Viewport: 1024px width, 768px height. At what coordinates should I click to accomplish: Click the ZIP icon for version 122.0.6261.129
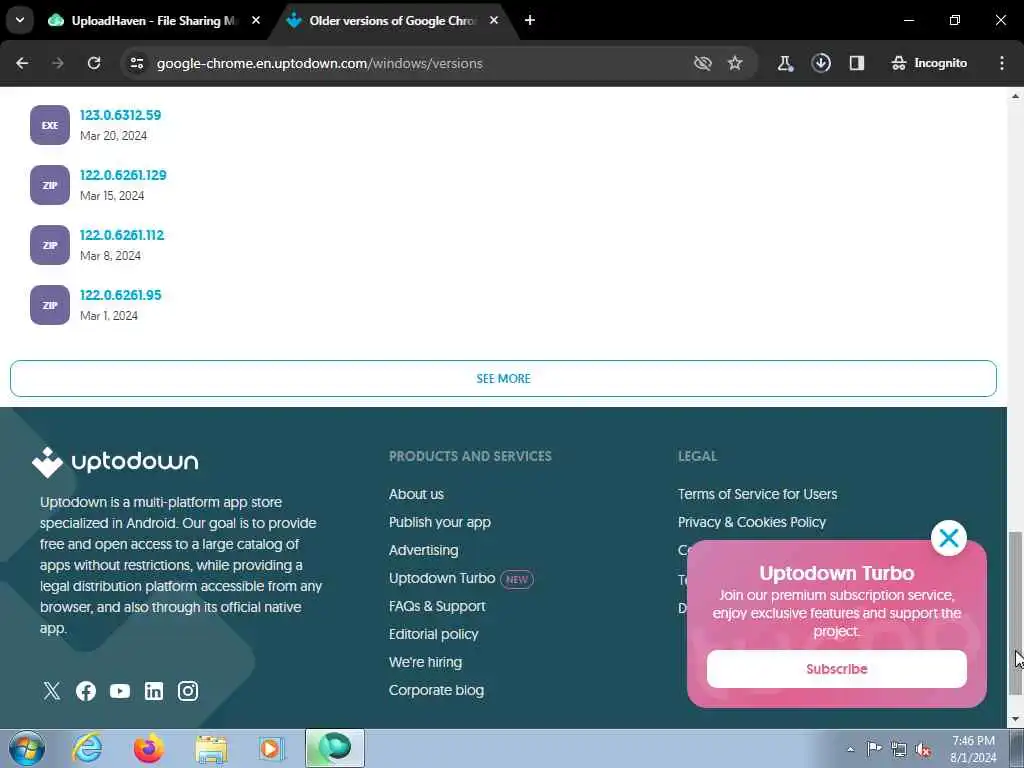50,185
